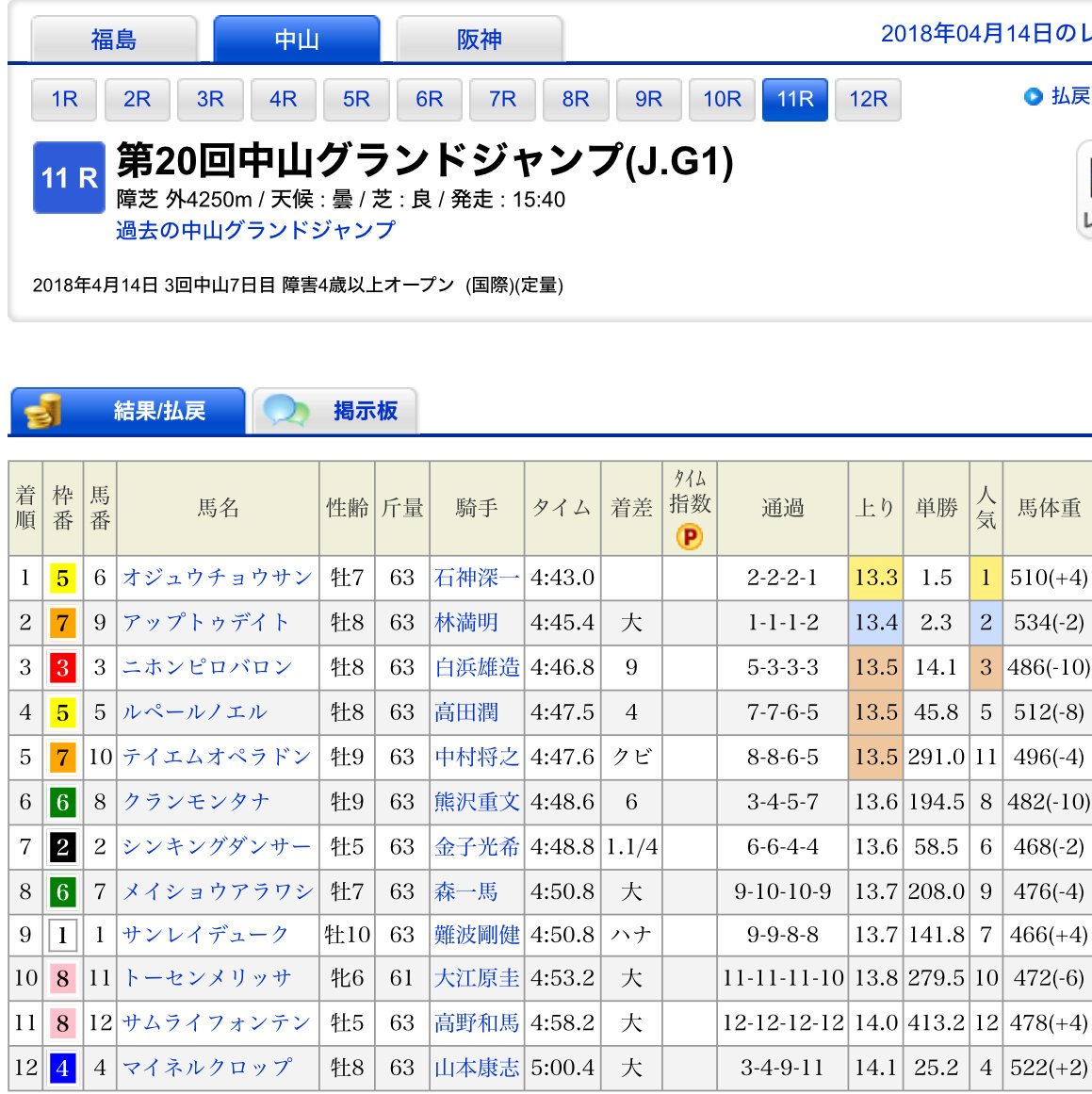Click the yellow frame number 5 swatch in row one

(x=62, y=579)
